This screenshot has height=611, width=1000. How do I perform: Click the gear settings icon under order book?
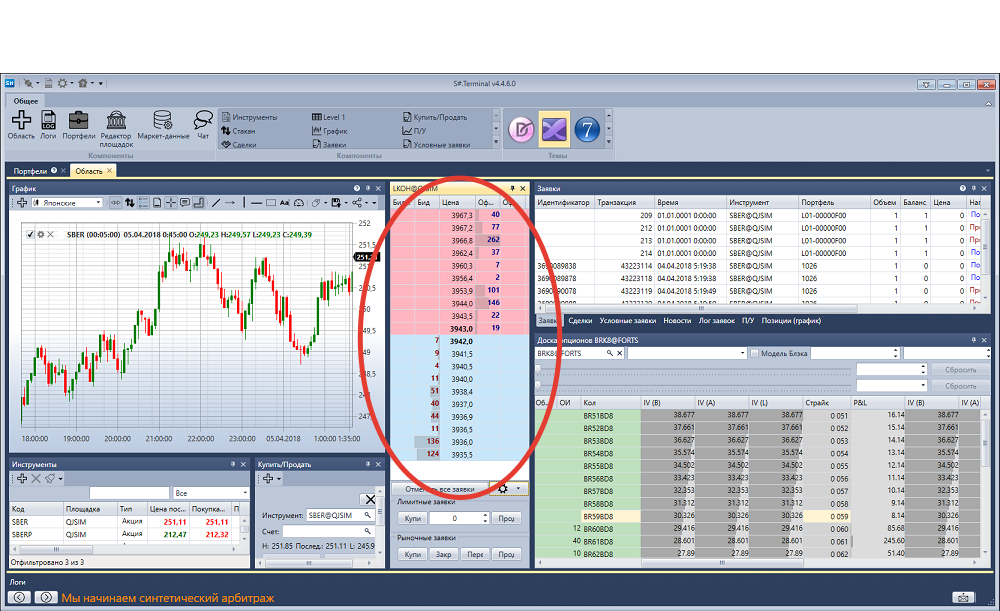tap(503, 489)
